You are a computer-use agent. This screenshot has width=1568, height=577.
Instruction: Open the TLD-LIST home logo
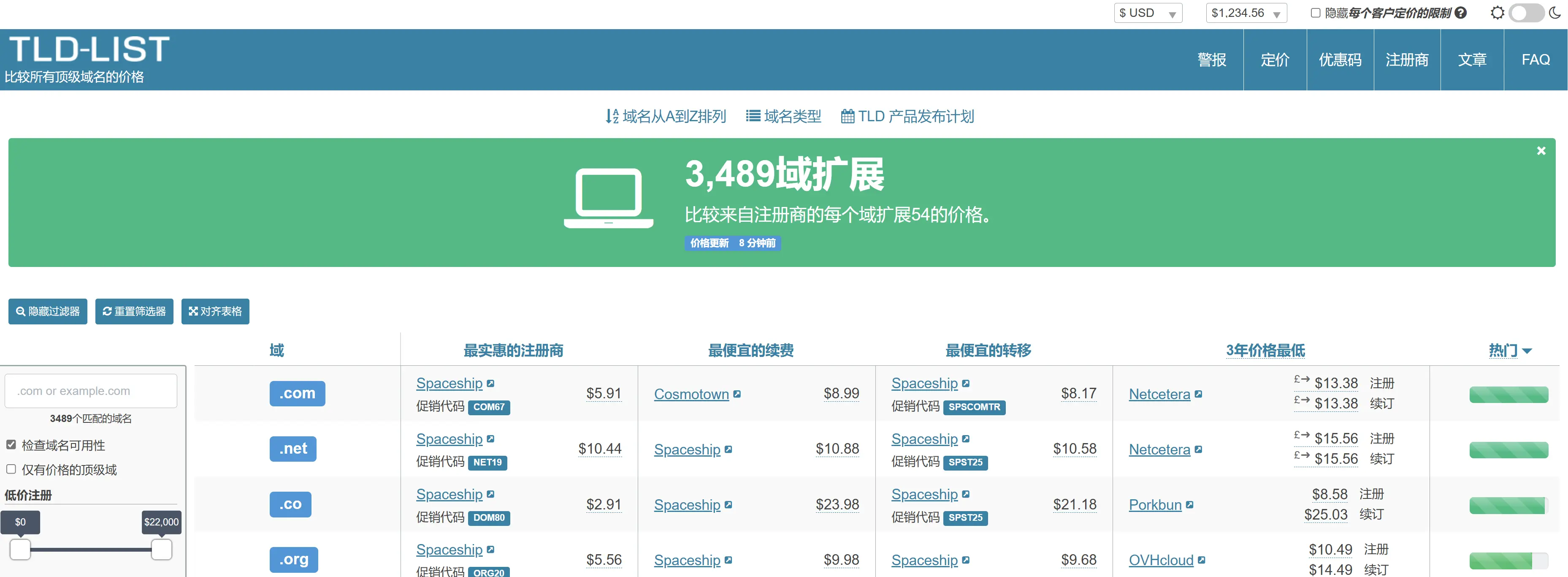(x=89, y=49)
